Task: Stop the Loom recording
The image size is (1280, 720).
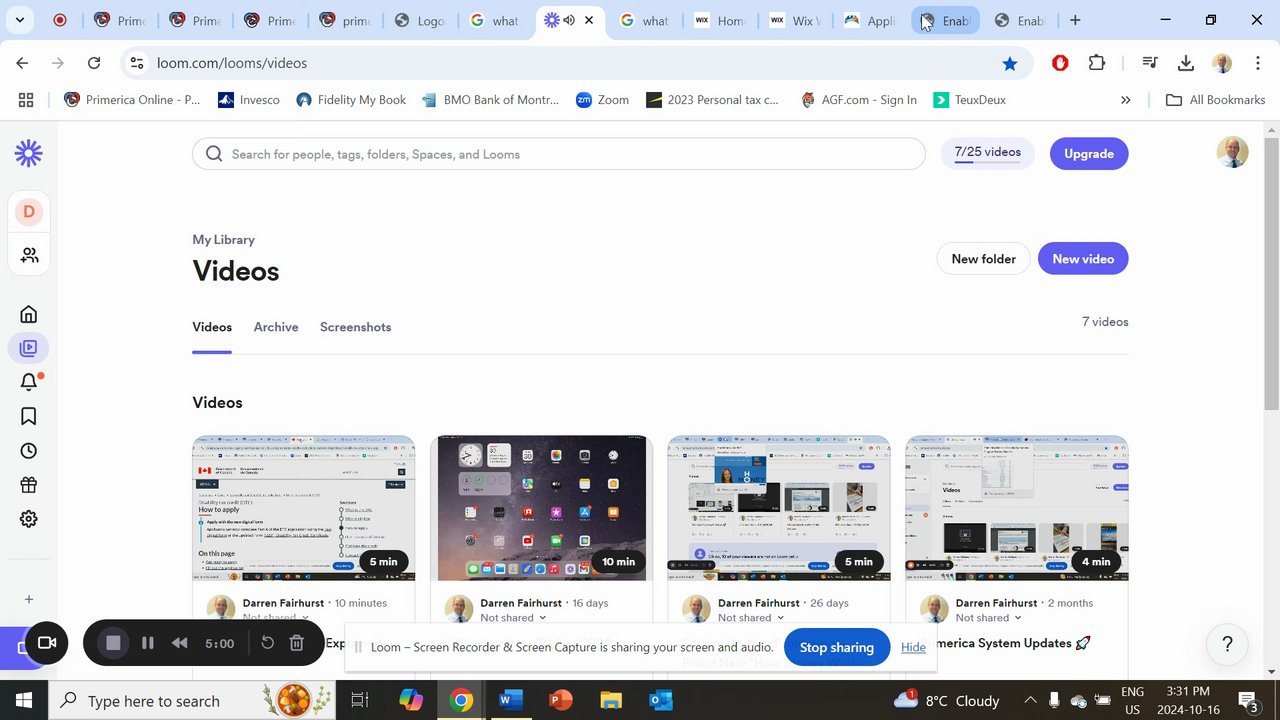Action: pos(113,643)
